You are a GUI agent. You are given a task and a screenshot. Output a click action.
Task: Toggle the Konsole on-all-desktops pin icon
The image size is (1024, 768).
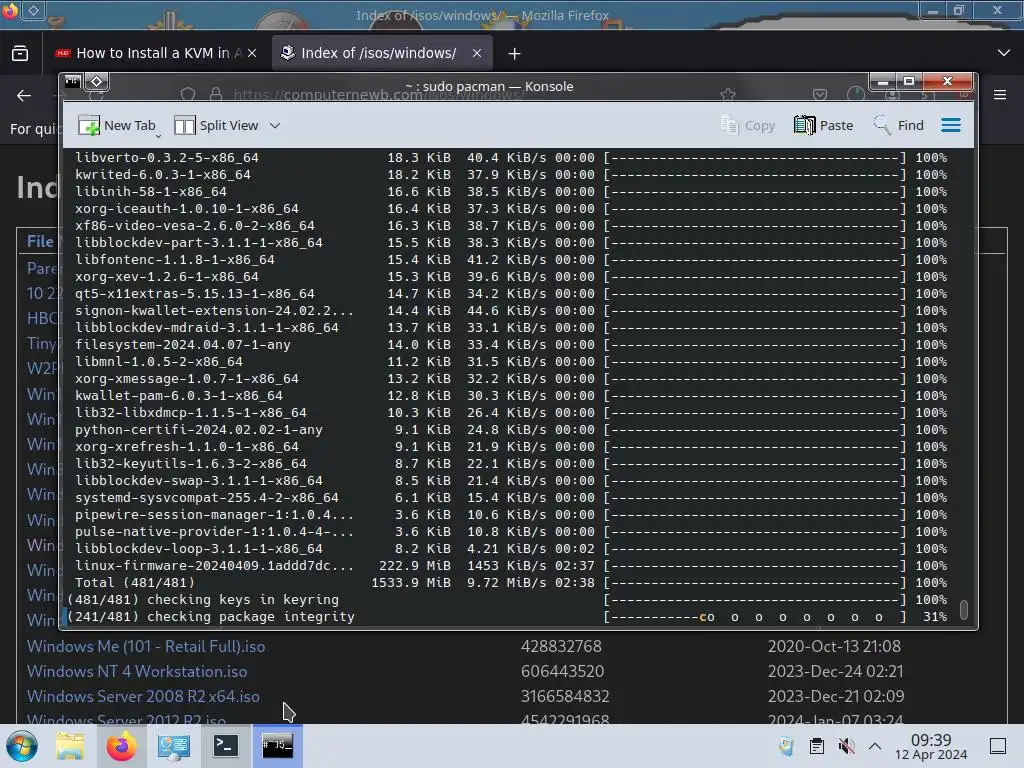click(97, 82)
